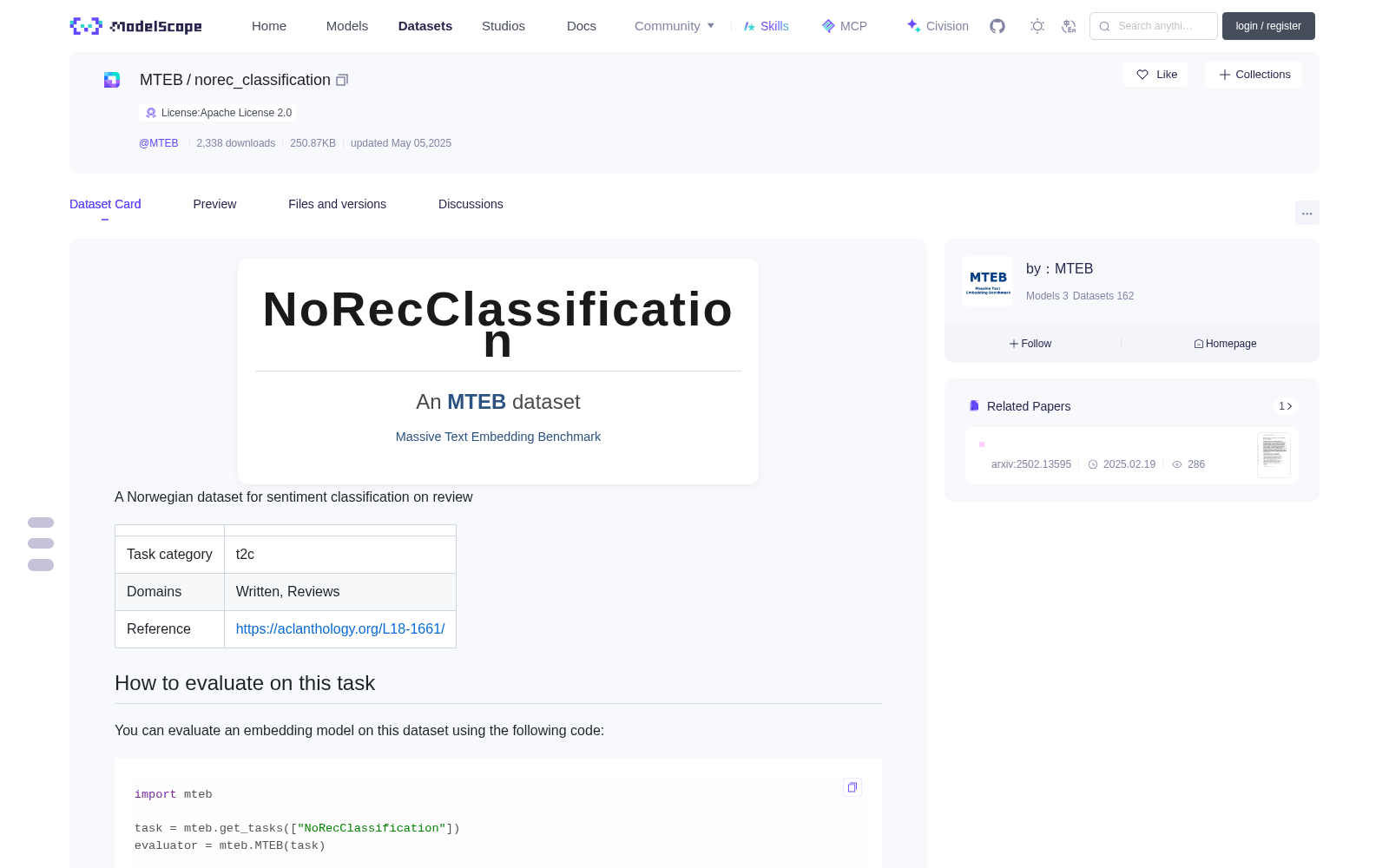Click the updated May 05,2025 text
The width and height of the screenshot is (1389, 868).
pos(401,143)
